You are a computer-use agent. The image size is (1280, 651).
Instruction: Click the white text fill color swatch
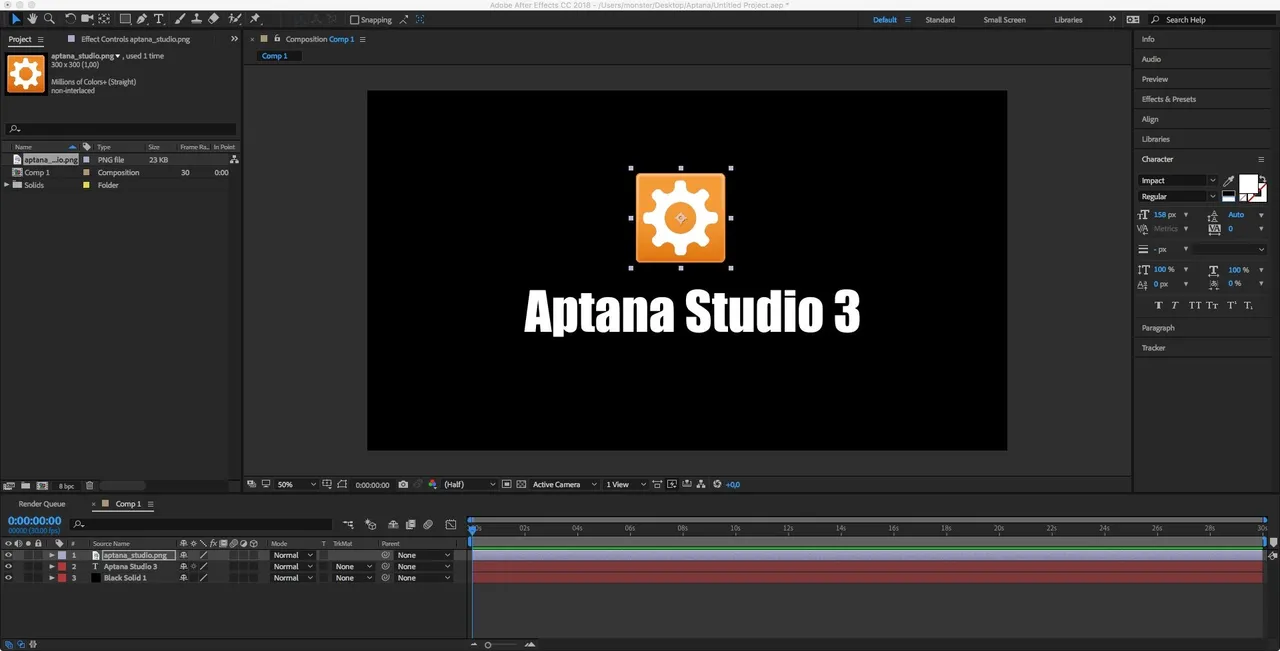1248,183
